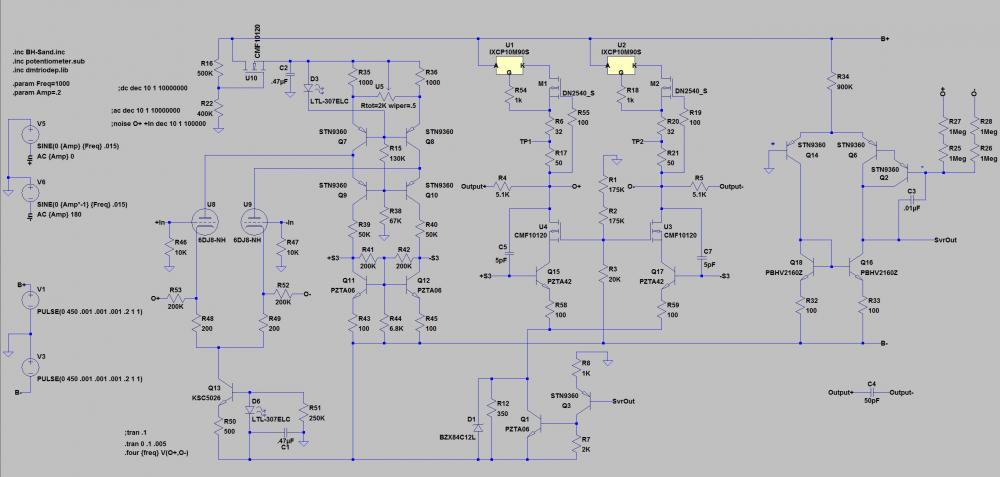Select voltage source V3 symbol

tap(29, 367)
